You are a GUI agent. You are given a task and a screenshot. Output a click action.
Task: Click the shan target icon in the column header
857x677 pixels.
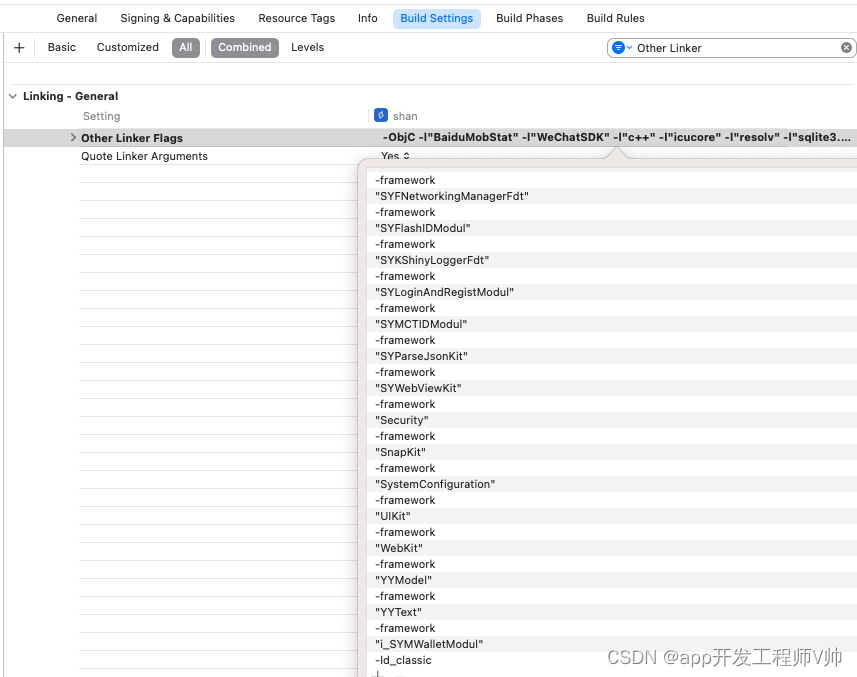380,115
